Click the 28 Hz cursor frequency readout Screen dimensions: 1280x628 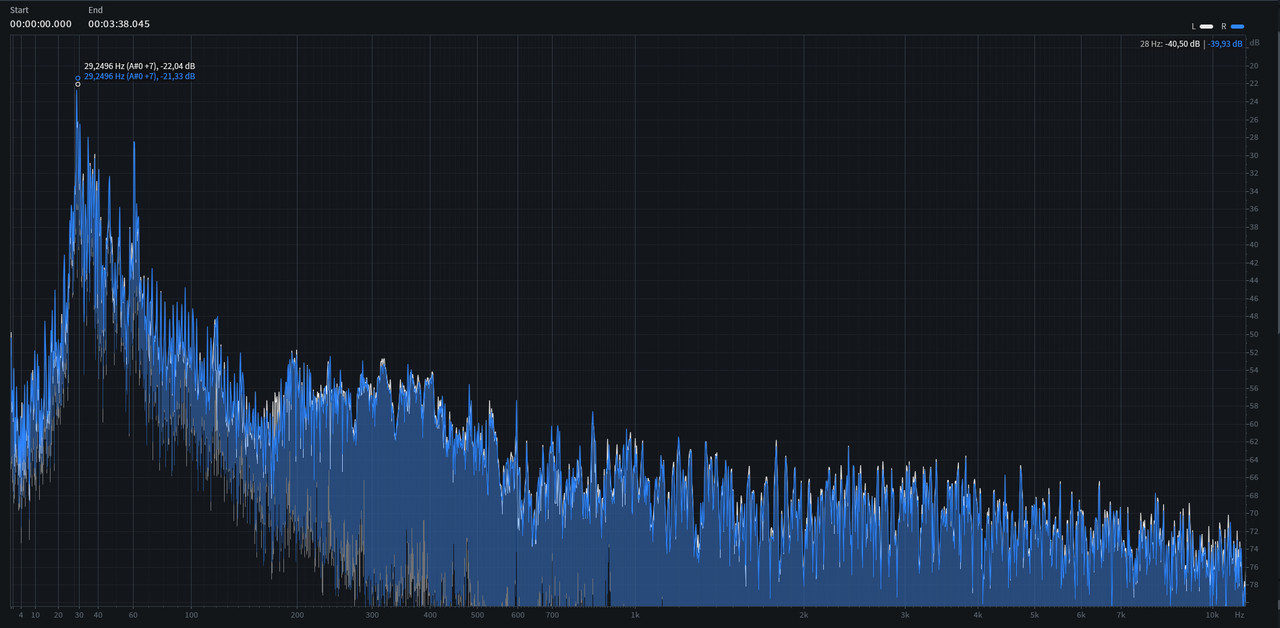point(1151,44)
